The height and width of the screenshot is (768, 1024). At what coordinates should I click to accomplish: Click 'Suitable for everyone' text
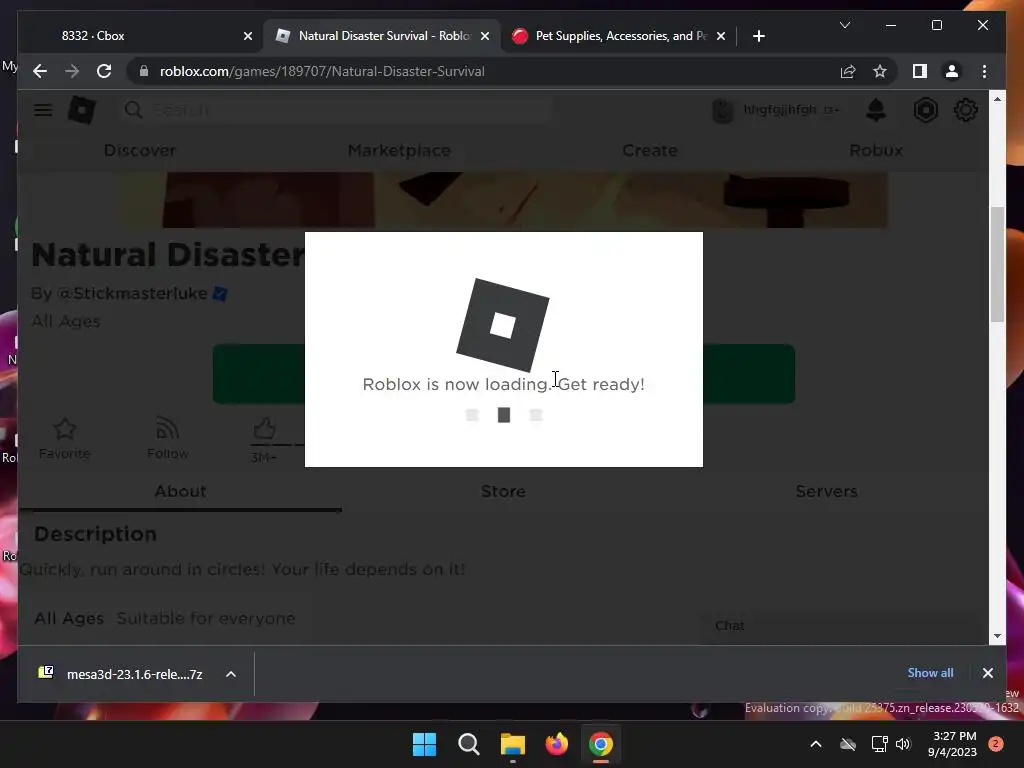click(206, 618)
